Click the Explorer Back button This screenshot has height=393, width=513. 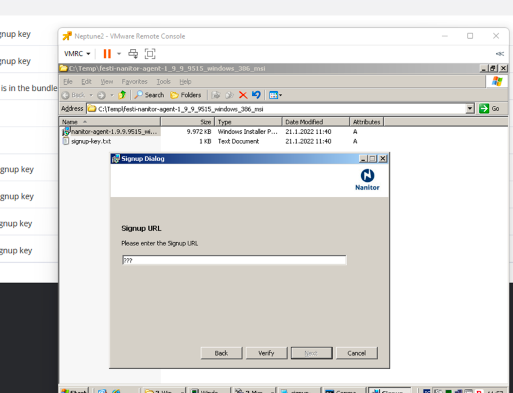coord(74,95)
